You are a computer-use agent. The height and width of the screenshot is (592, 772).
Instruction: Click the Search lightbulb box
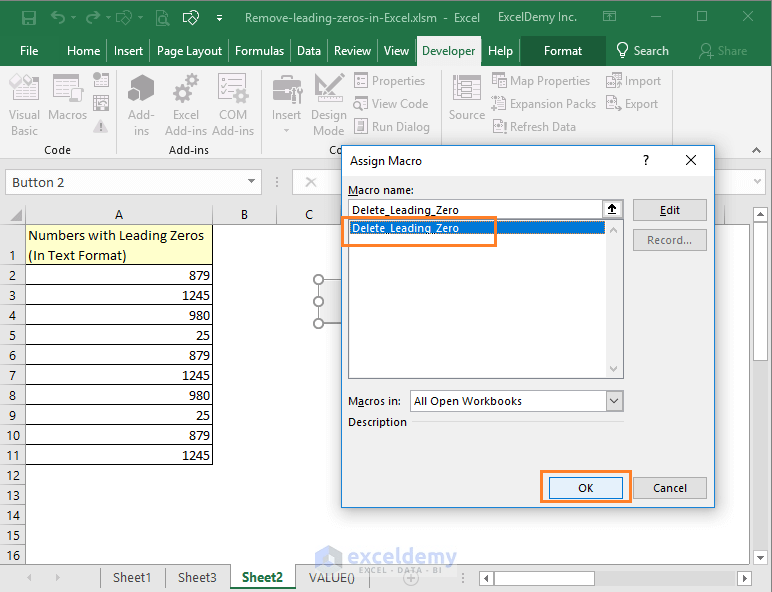pos(643,51)
